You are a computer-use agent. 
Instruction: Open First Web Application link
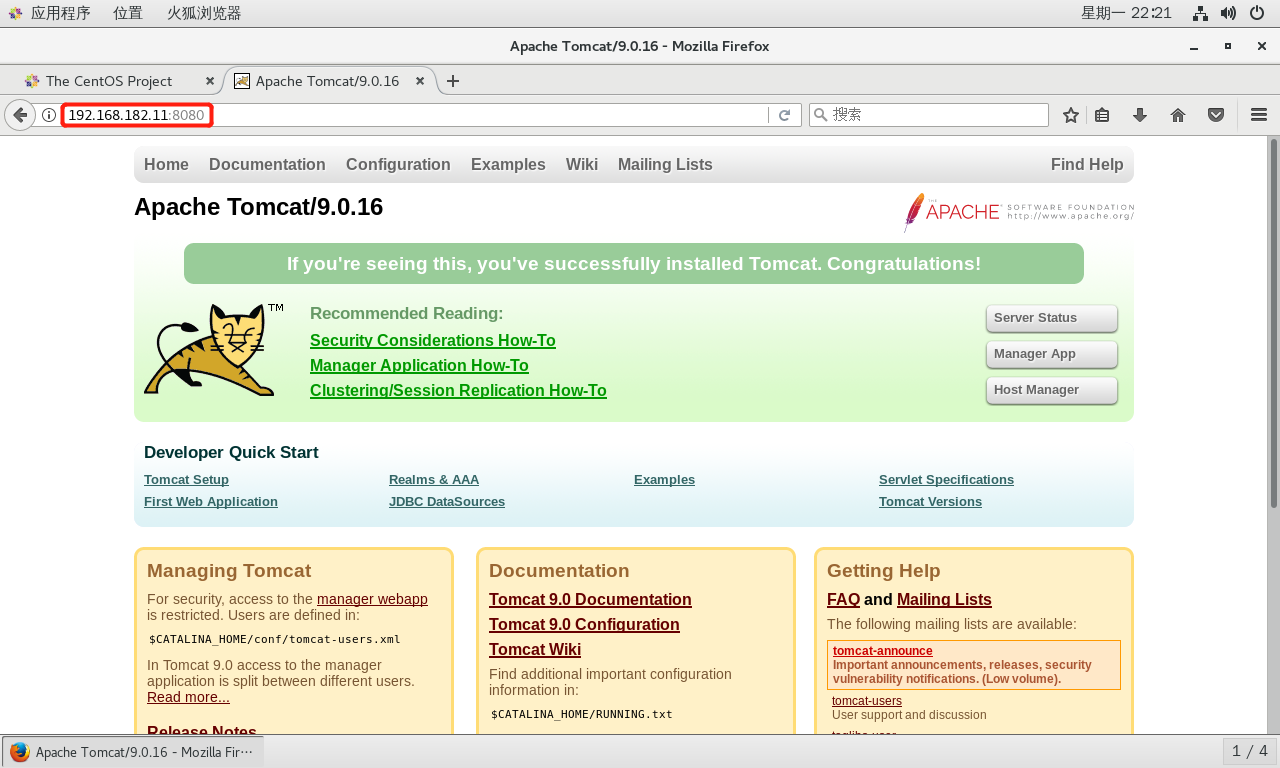(211, 502)
